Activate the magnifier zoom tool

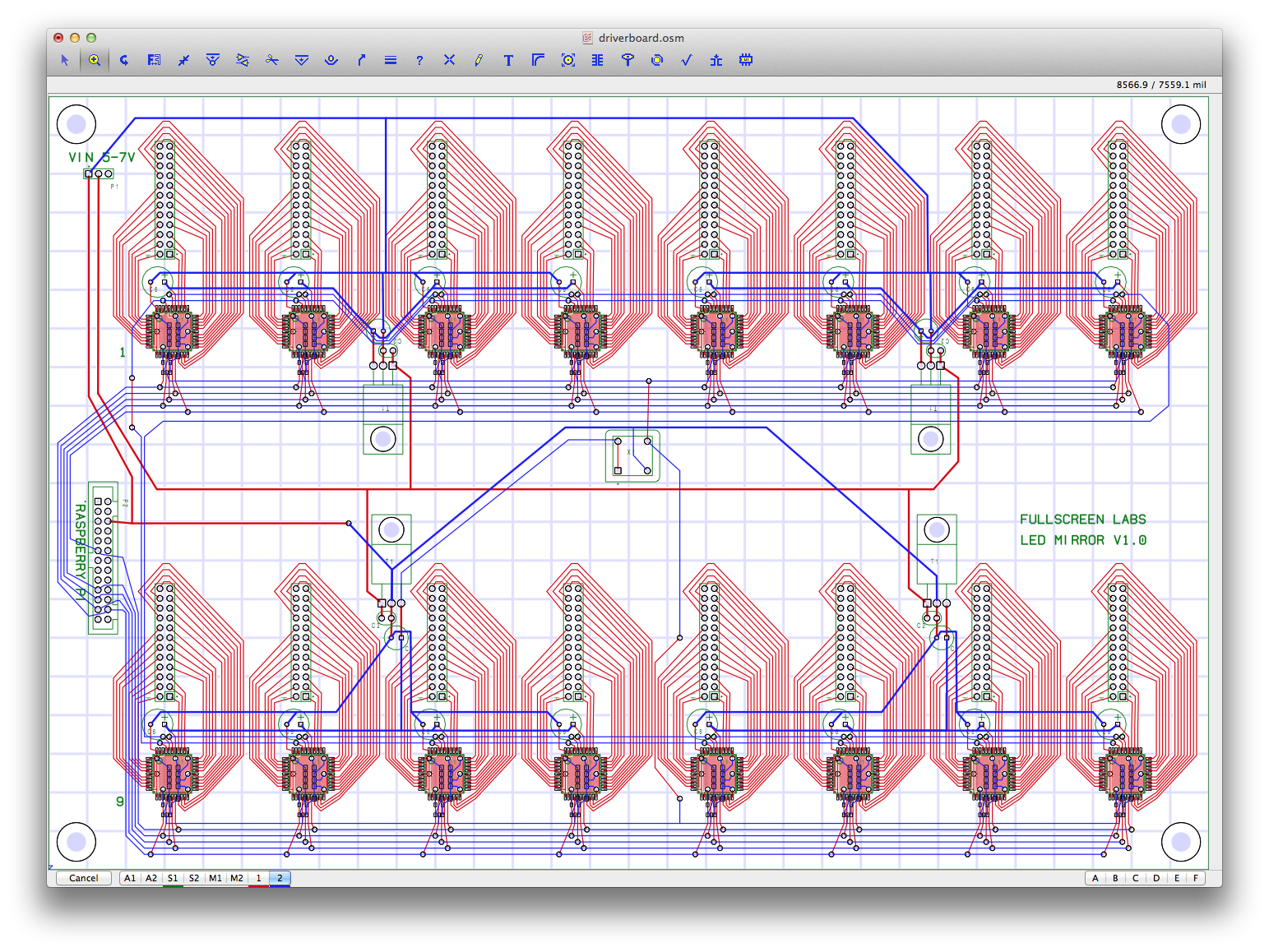[x=95, y=60]
